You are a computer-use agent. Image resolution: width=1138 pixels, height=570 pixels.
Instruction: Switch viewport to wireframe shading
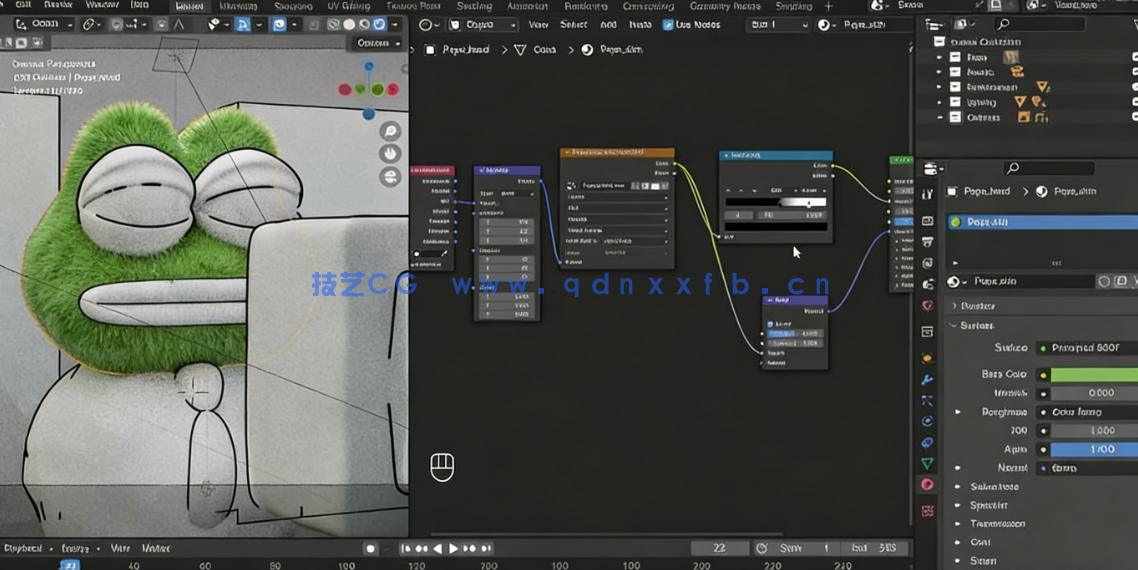click(x=335, y=25)
